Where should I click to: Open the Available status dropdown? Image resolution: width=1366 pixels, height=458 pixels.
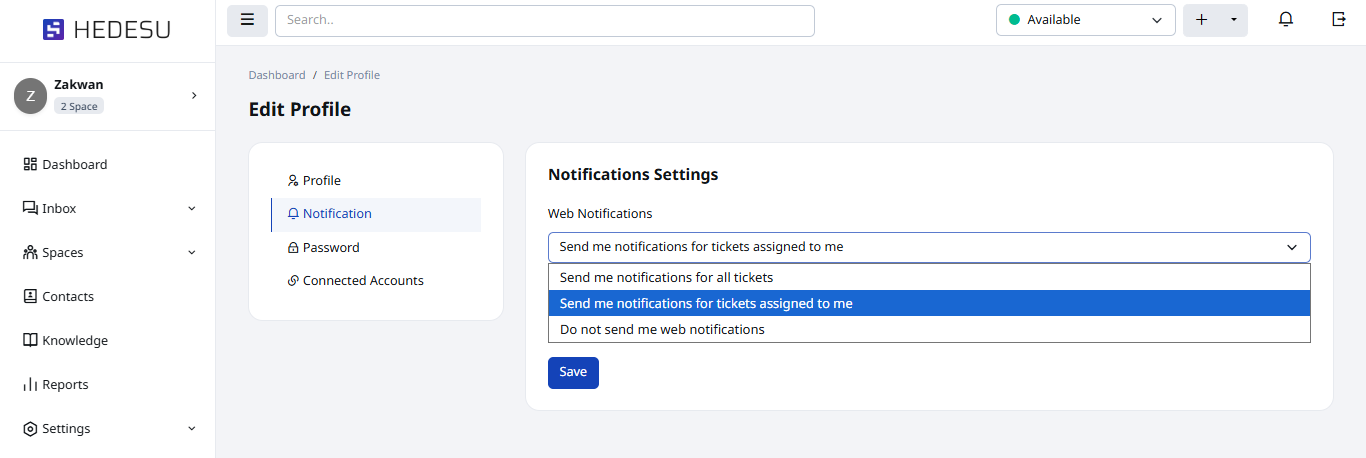pos(1085,20)
